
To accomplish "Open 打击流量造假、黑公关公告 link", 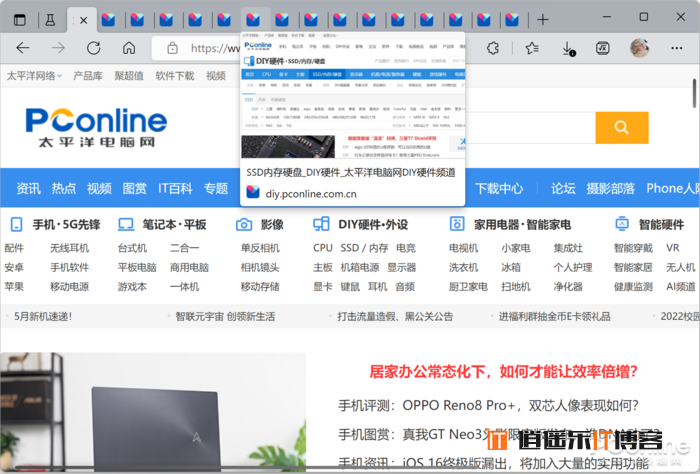I will [395, 316].
